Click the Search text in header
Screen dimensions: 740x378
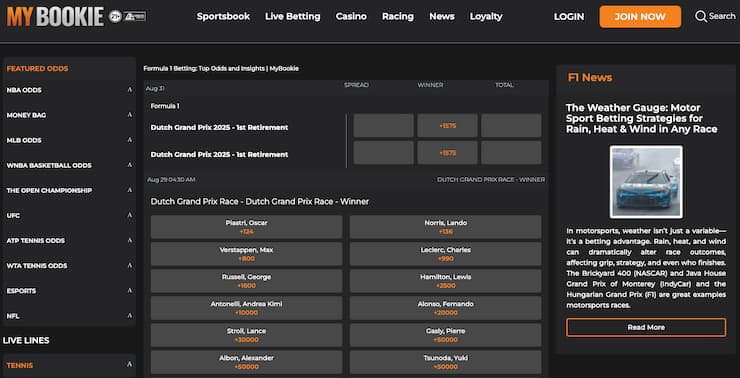[x=722, y=16]
